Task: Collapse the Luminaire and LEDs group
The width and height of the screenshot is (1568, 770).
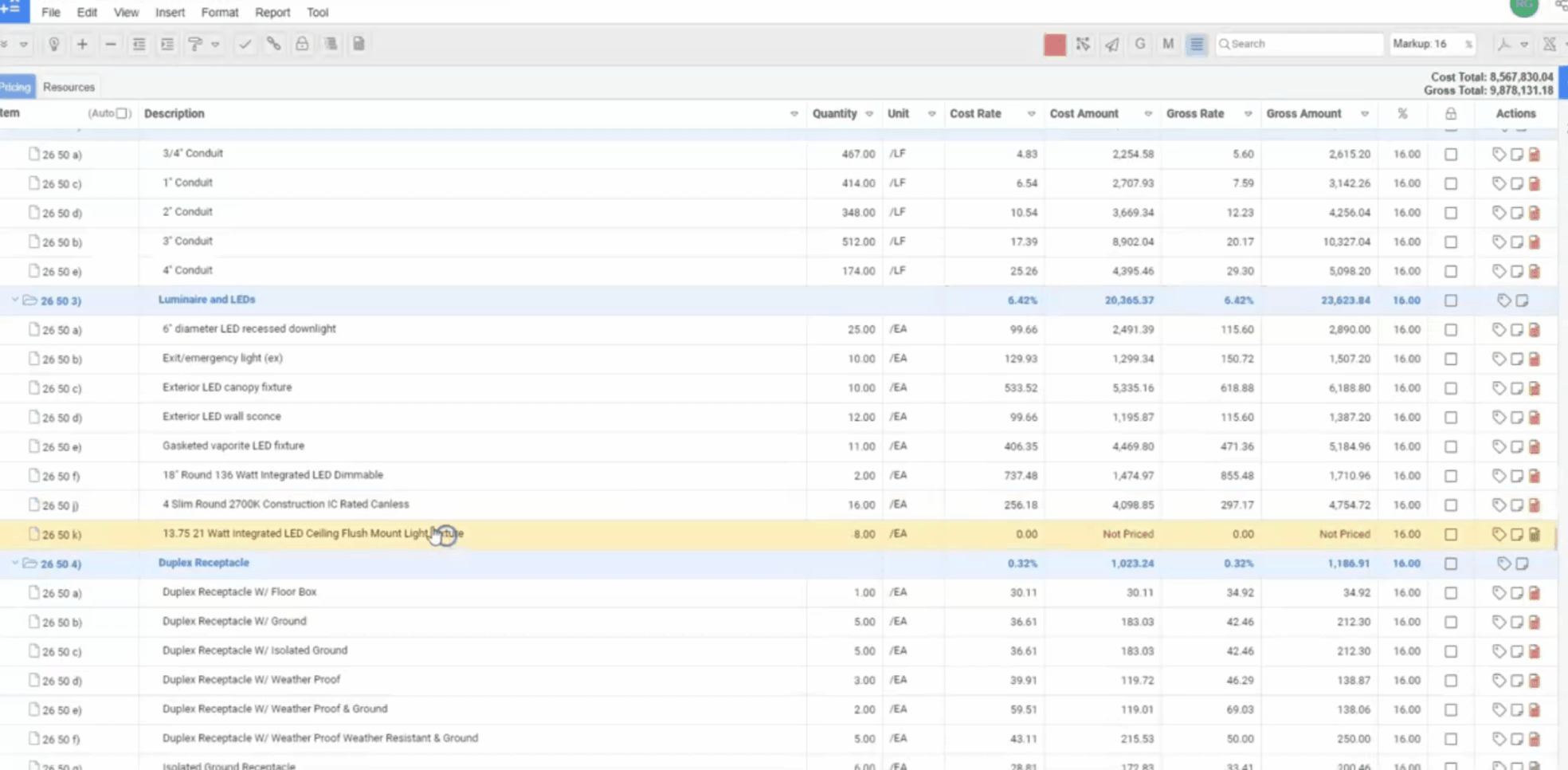Action: coord(14,301)
